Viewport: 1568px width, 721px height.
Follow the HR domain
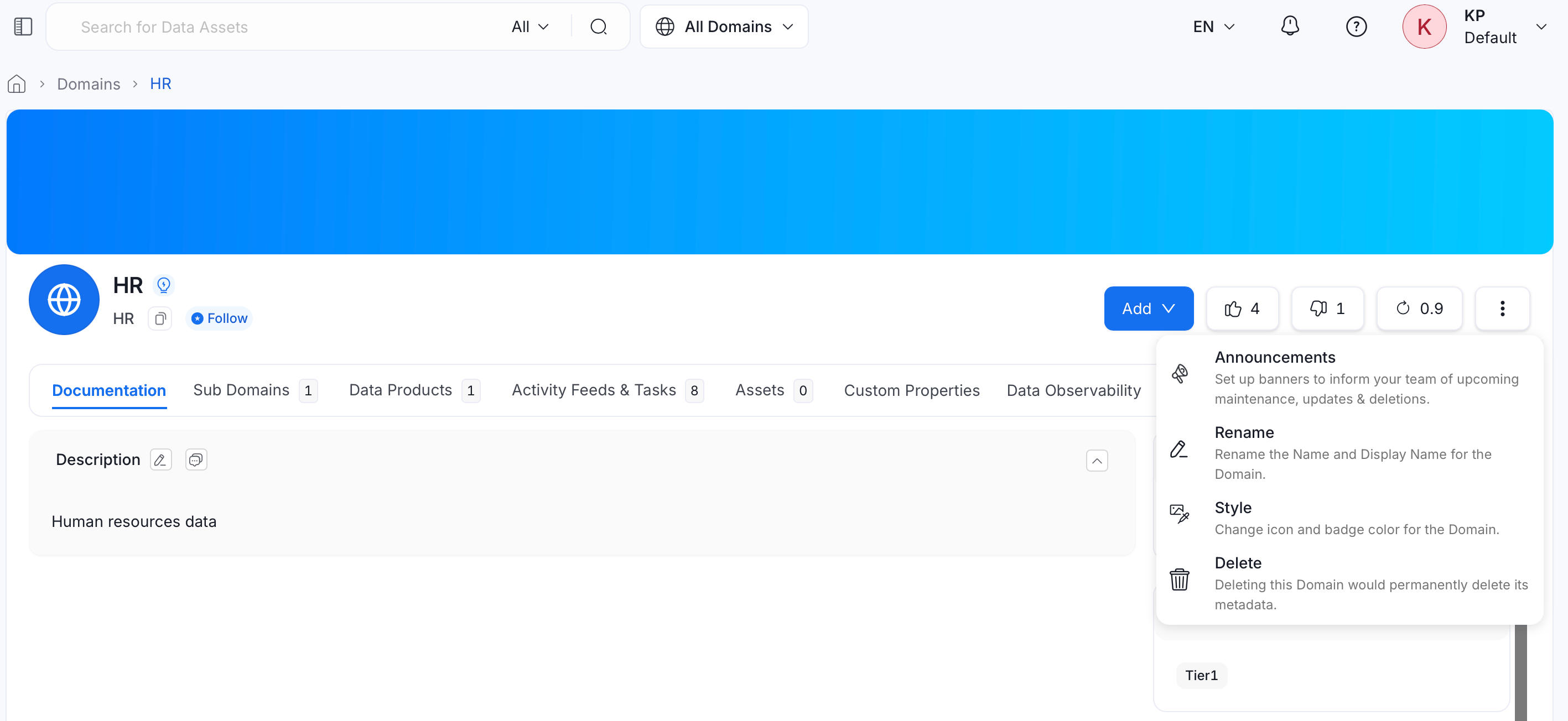pos(219,318)
